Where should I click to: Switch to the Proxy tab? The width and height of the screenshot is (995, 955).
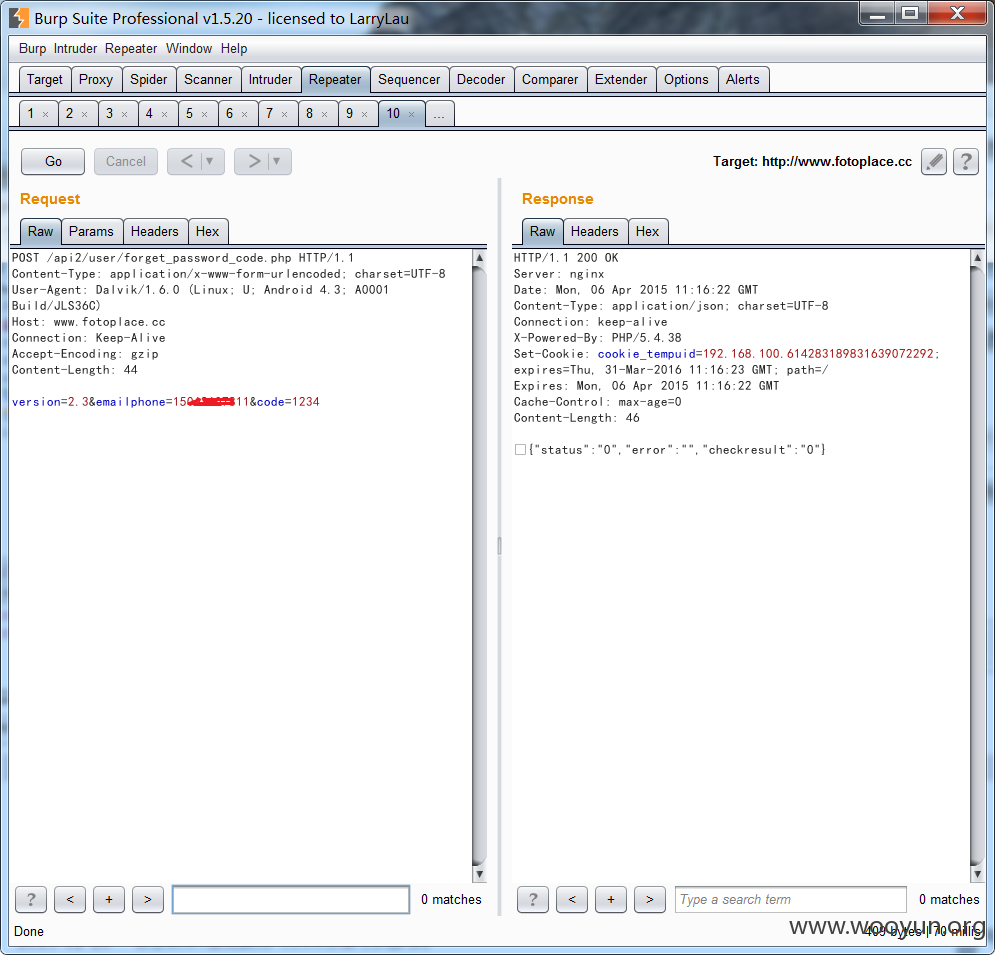[96, 80]
